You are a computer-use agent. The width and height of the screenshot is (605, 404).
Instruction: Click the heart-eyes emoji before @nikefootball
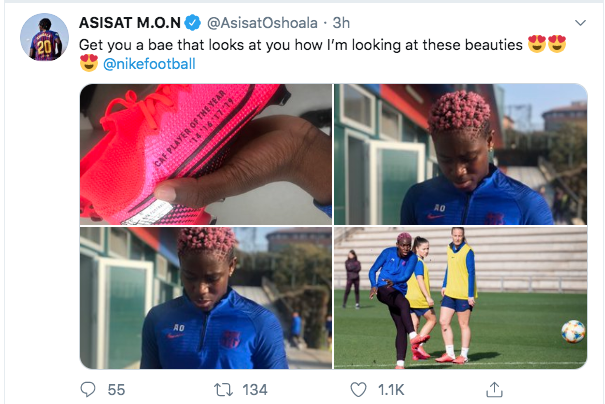pos(89,63)
